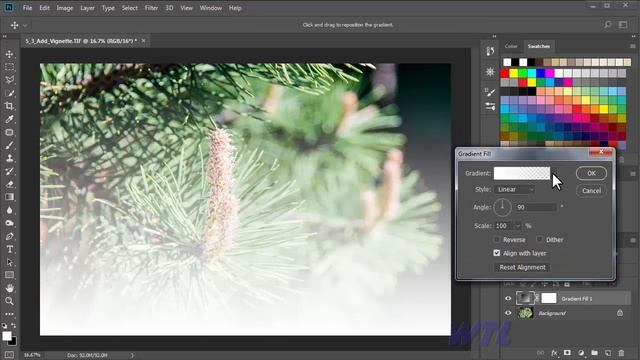Open the Edit Toolbar three-dots menu

tap(9, 314)
